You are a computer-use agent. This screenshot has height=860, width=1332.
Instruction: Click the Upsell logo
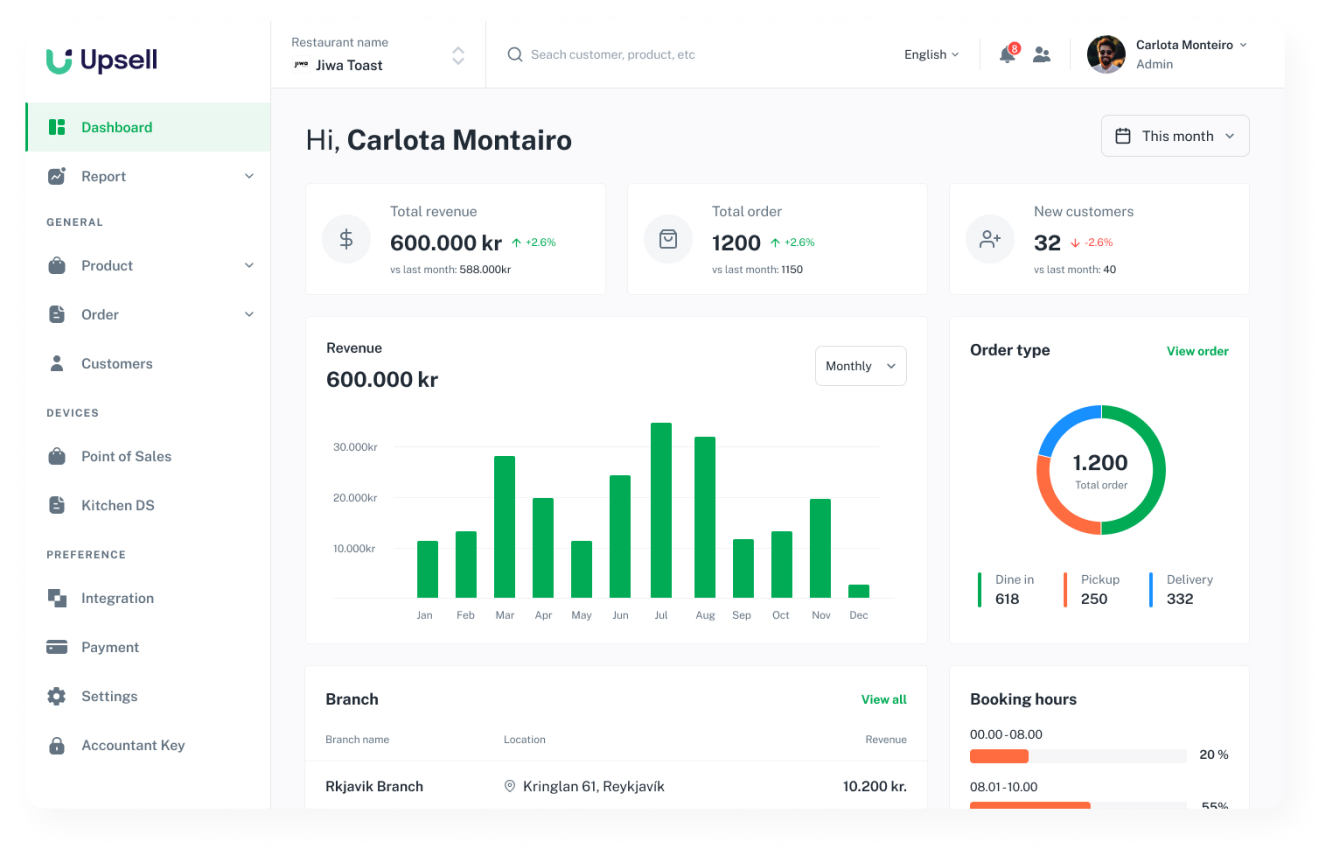coord(102,60)
